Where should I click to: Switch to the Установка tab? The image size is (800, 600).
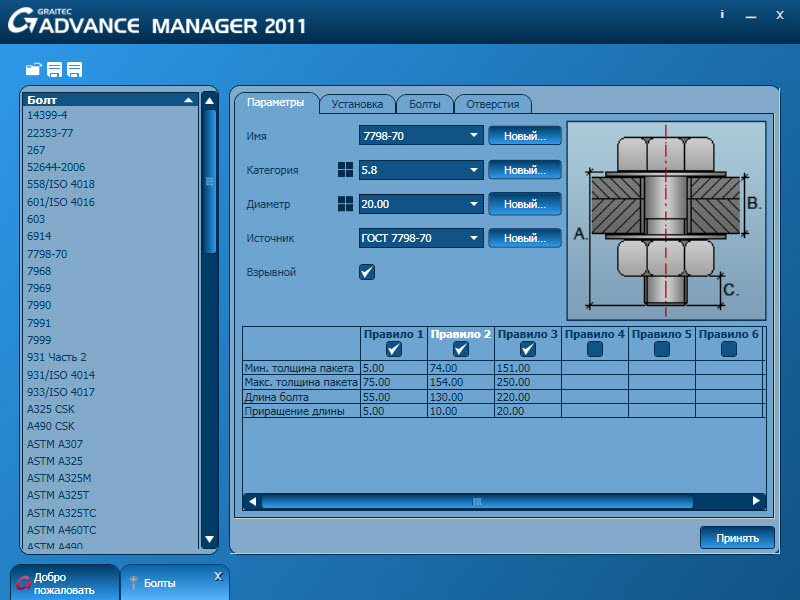(357, 104)
